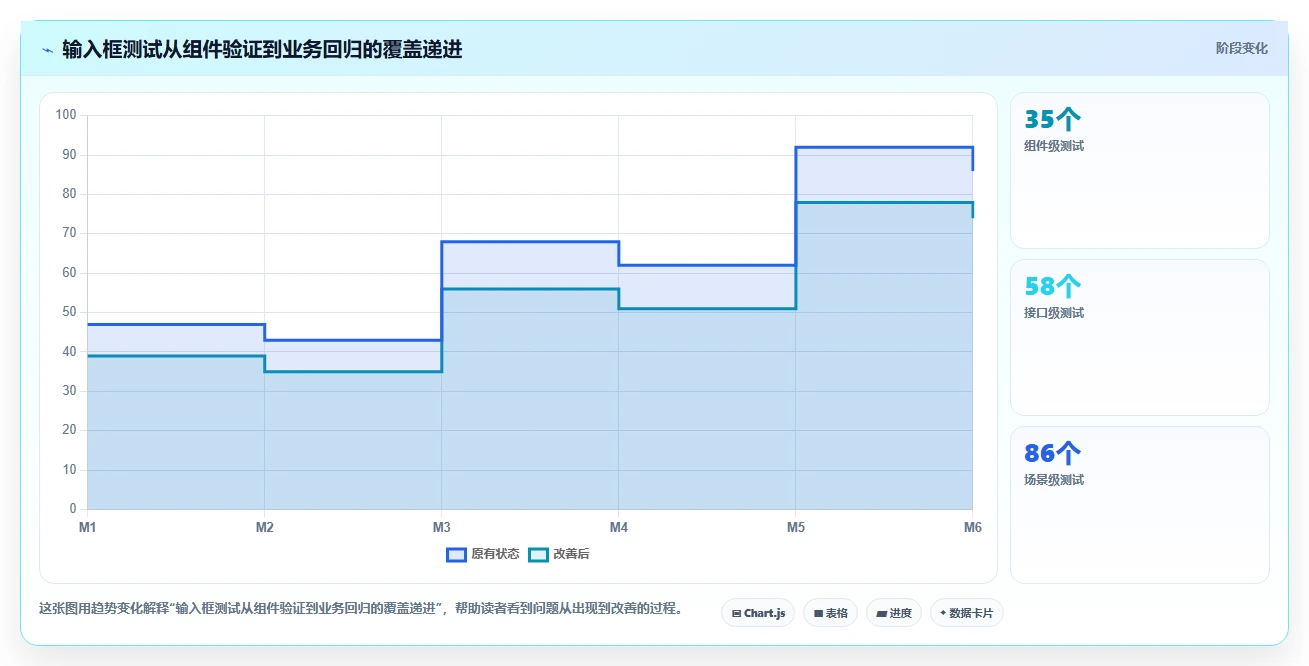Viewport: 1309px width, 666px height.
Task: Toggle the 改善后 legend swatch
Action: tap(538, 554)
